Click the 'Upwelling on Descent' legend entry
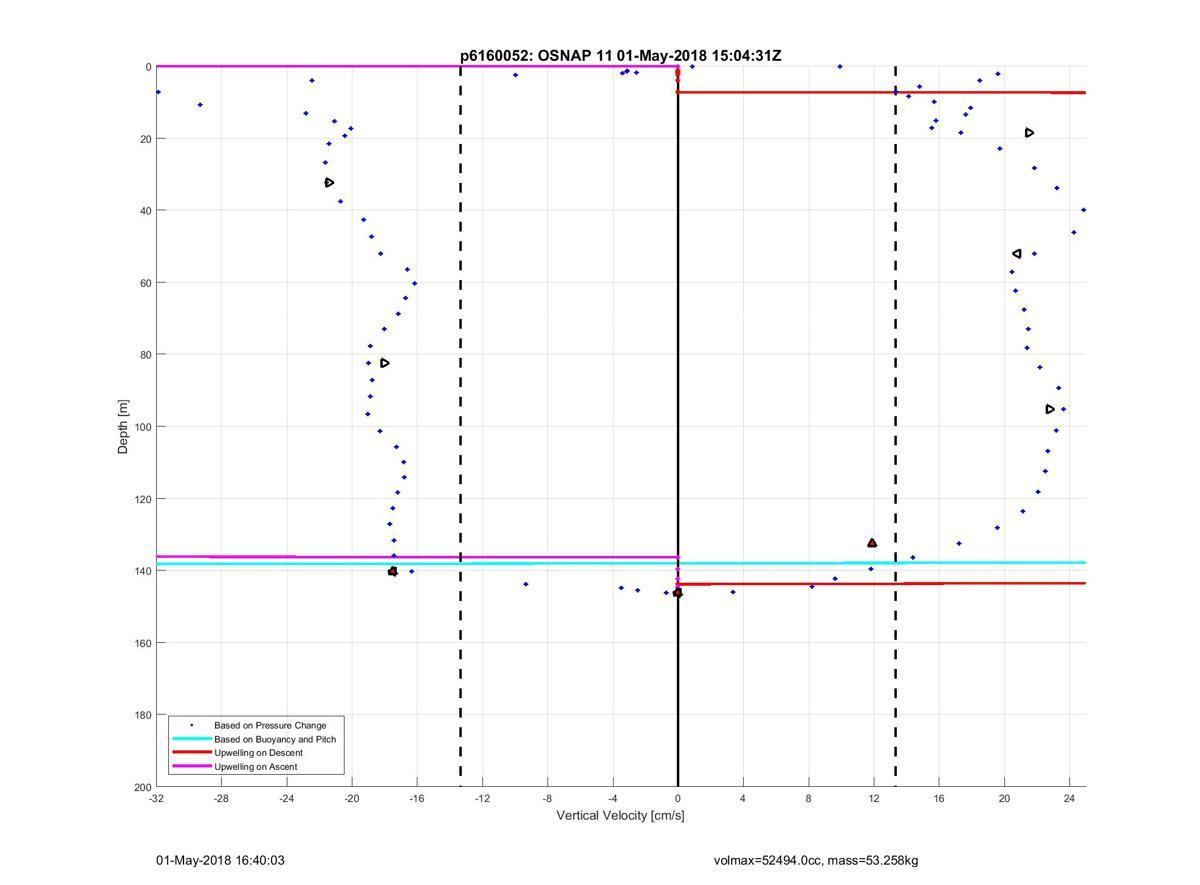The height and width of the screenshot is (885, 1200). pos(258,753)
